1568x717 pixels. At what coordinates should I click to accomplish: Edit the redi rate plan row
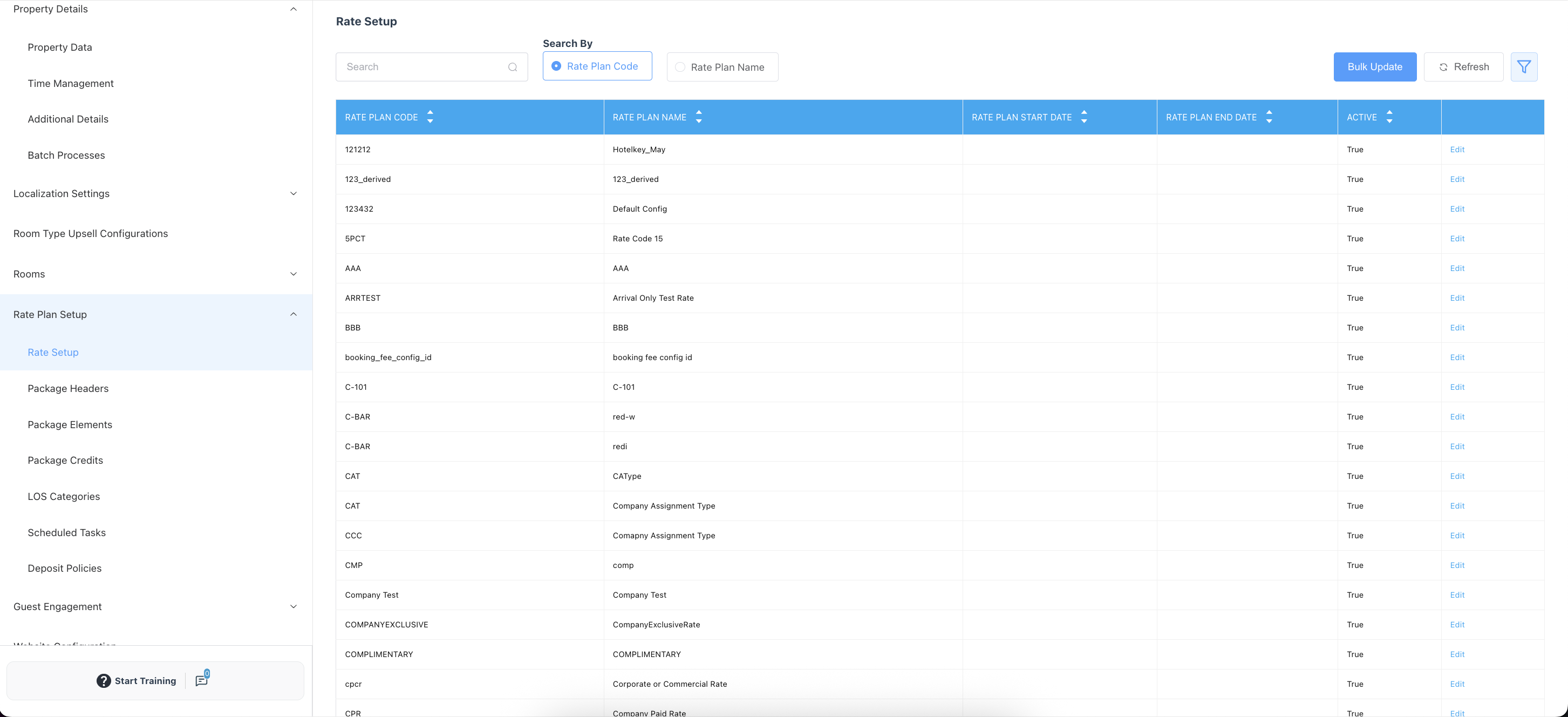[x=1457, y=447]
